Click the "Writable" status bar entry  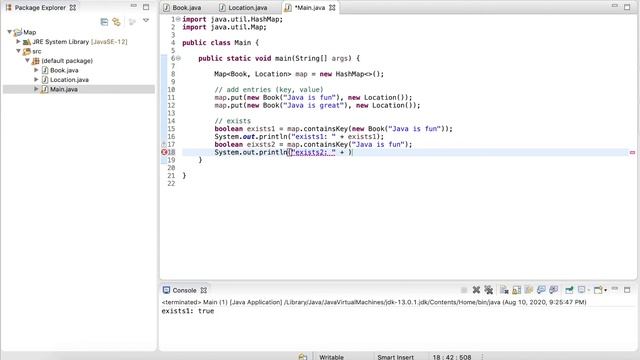click(331, 357)
